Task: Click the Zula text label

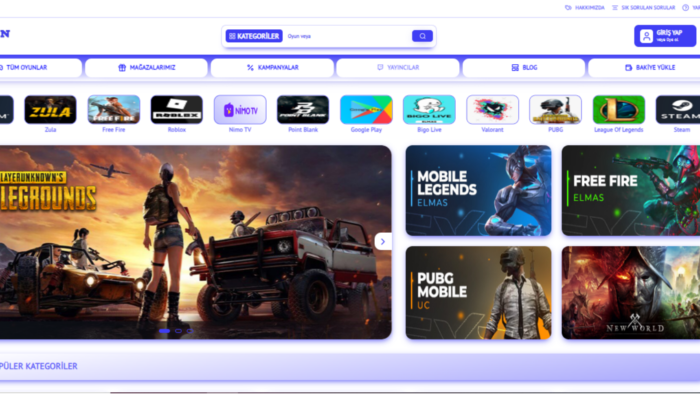Action: point(50,130)
